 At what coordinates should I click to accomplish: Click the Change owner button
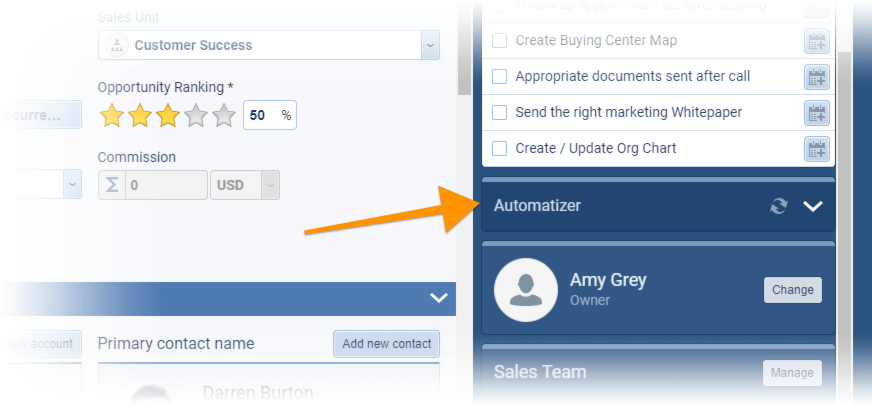[x=792, y=290]
